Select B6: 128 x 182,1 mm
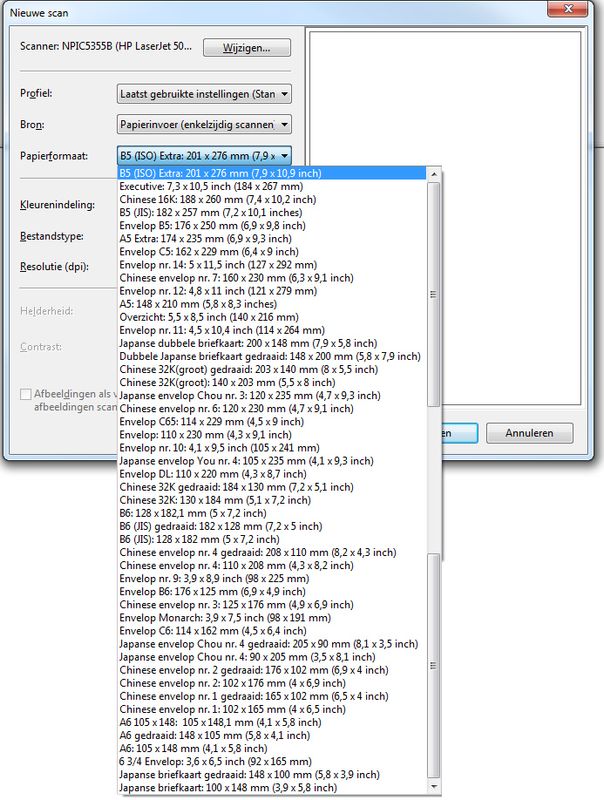 coord(272,513)
